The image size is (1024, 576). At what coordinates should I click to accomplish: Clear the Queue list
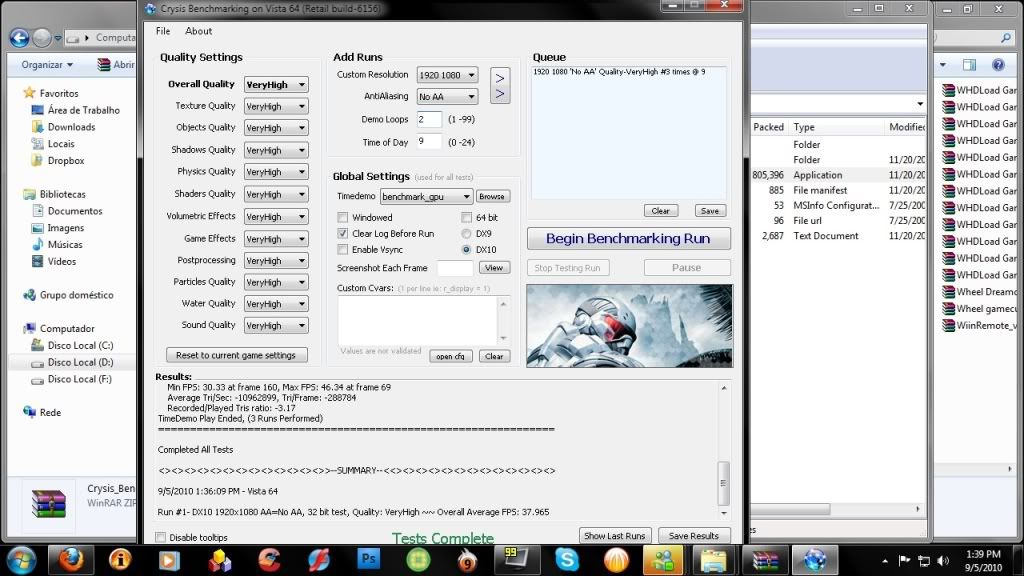(x=660, y=211)
